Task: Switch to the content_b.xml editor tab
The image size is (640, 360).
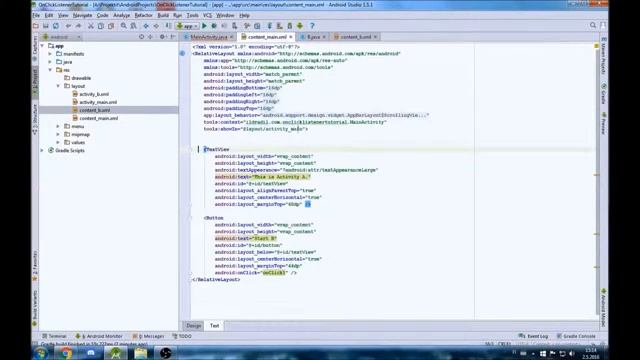Action: coord(356,37)
